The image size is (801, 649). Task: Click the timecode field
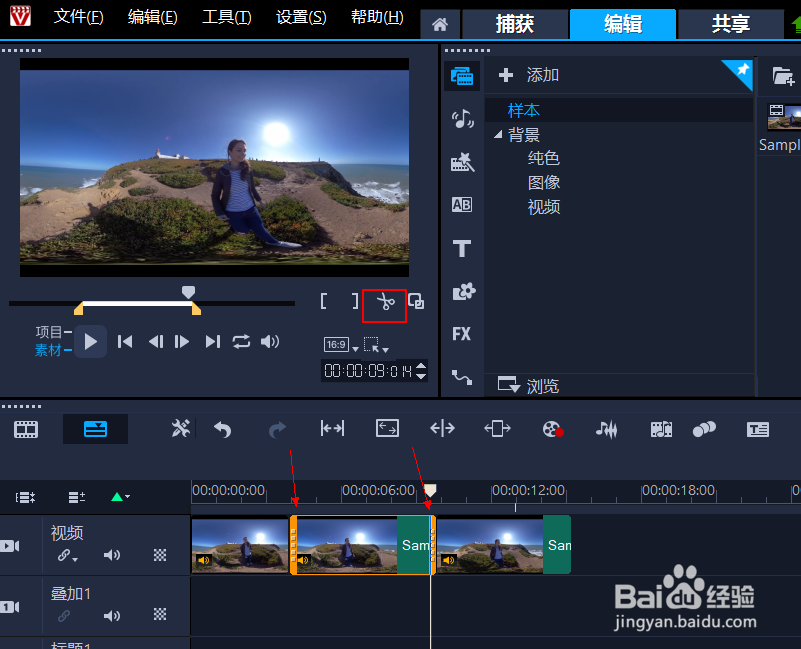[x=368, y=370]
